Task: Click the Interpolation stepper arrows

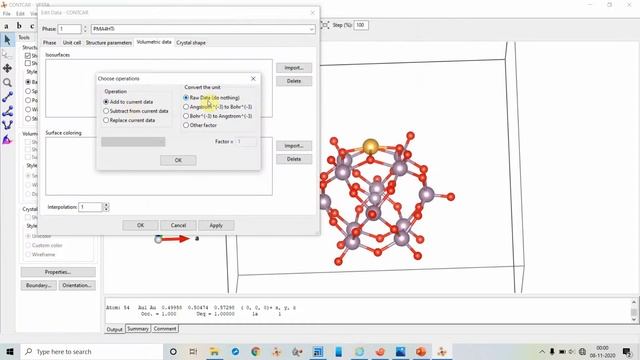Action: coord(106,207)
